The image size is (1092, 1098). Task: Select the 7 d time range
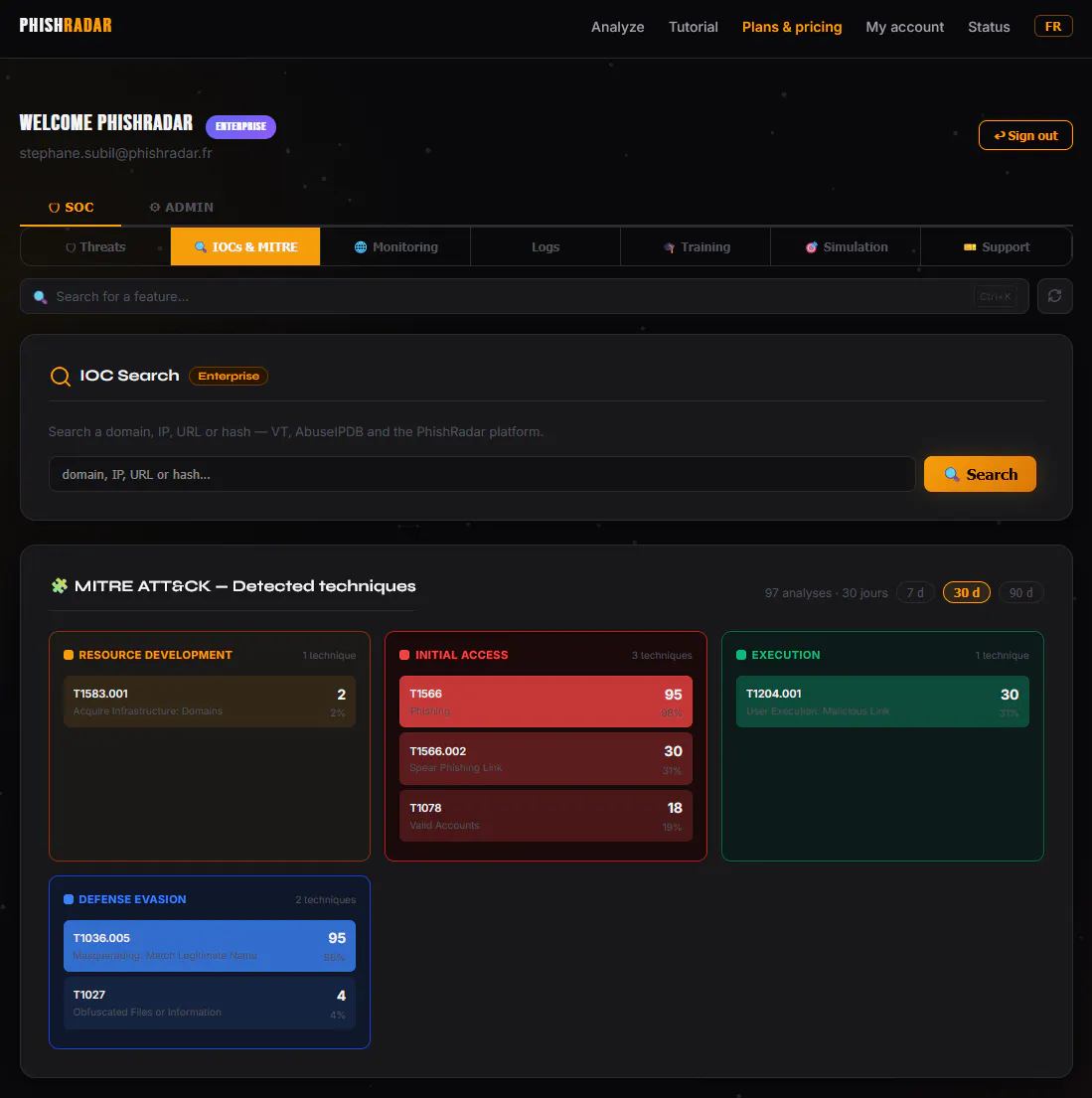tap(915, 592)
